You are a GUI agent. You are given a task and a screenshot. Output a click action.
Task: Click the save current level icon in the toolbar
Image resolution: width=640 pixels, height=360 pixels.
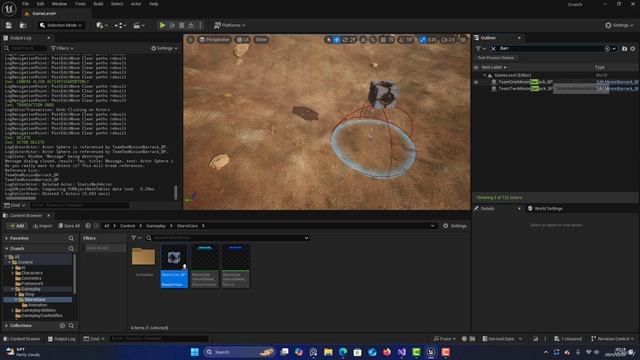pyautogui.click(x=9, y=25)
